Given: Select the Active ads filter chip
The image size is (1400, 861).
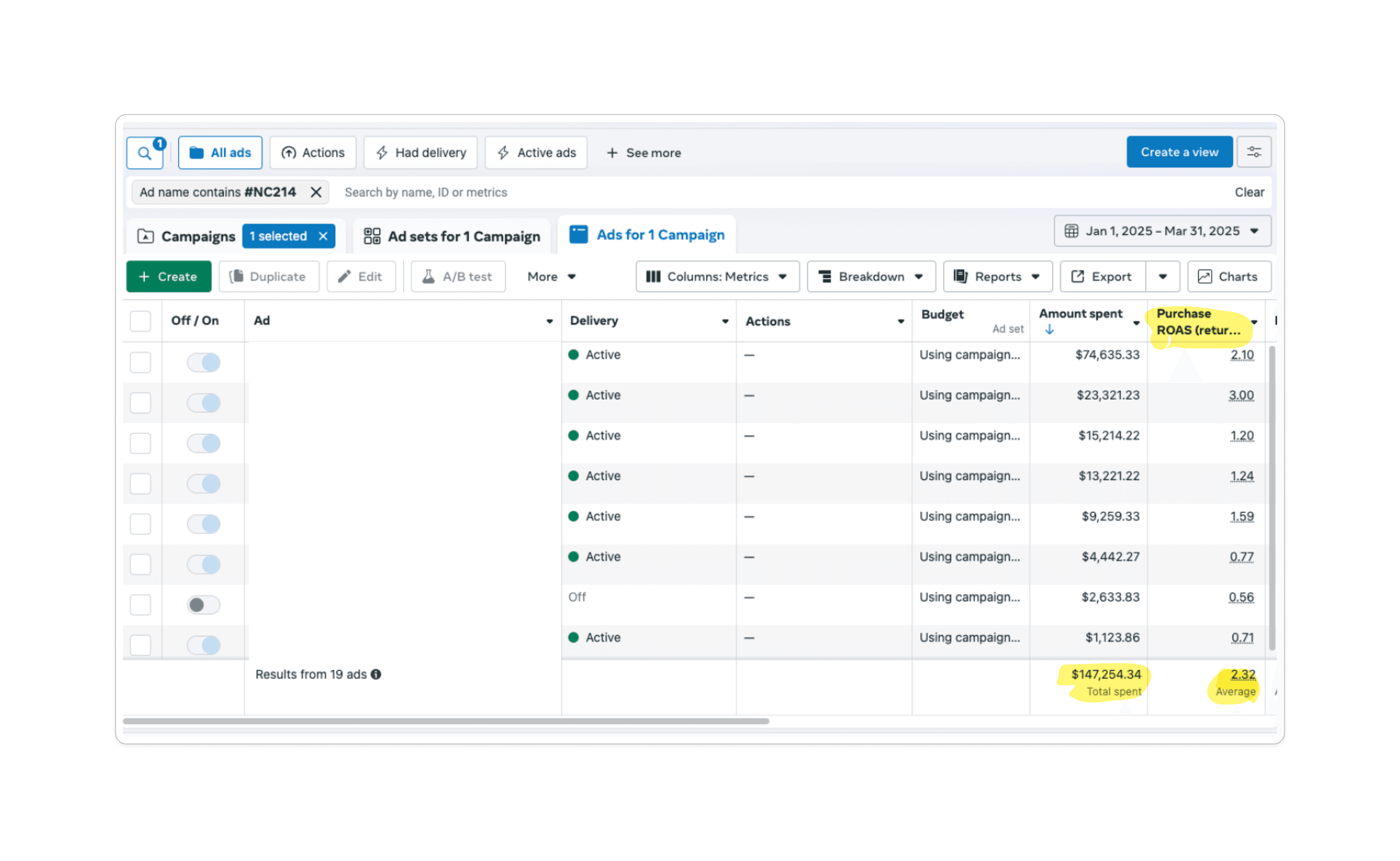Looking at the screenshot, I should [536, 153].
